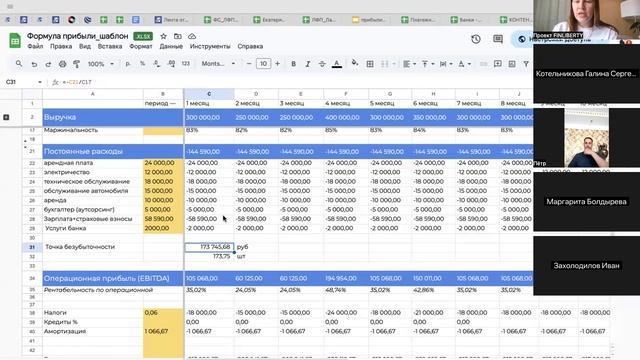Open the fill color picker
This screenshot has width=640, height=360.
pyautogui.click(x=355, y=63)
